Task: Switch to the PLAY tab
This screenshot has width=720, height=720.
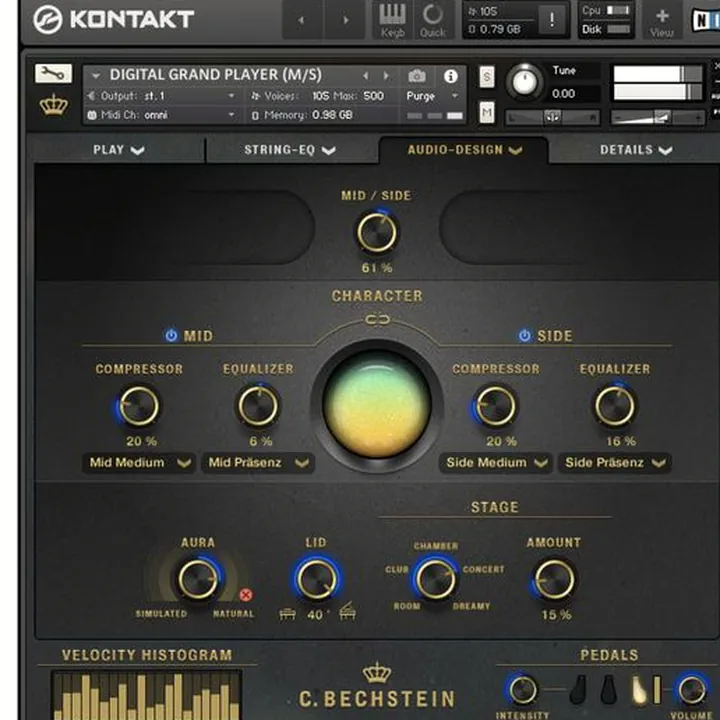Action: click(x=118, y=150)
